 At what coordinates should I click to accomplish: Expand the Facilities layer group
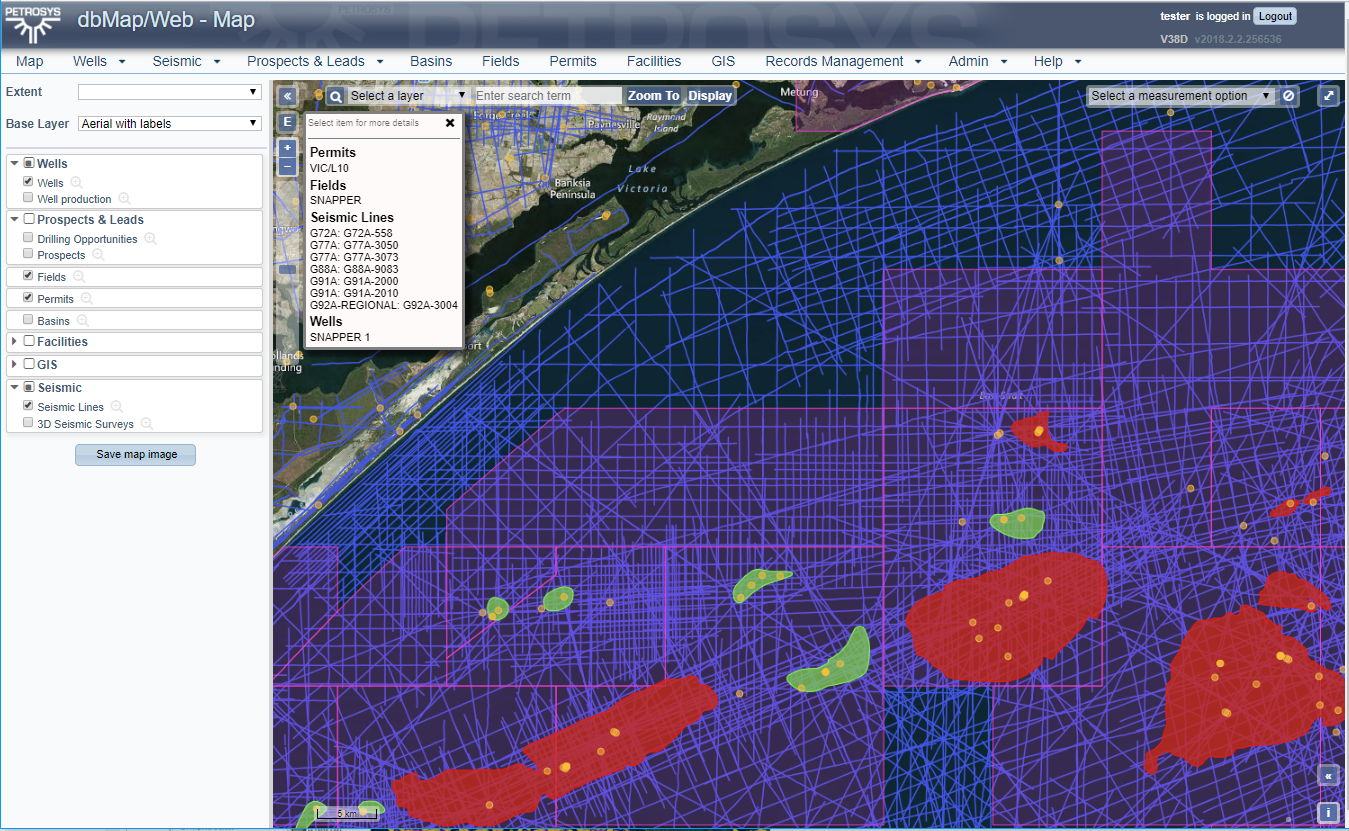tap(14, 342)
